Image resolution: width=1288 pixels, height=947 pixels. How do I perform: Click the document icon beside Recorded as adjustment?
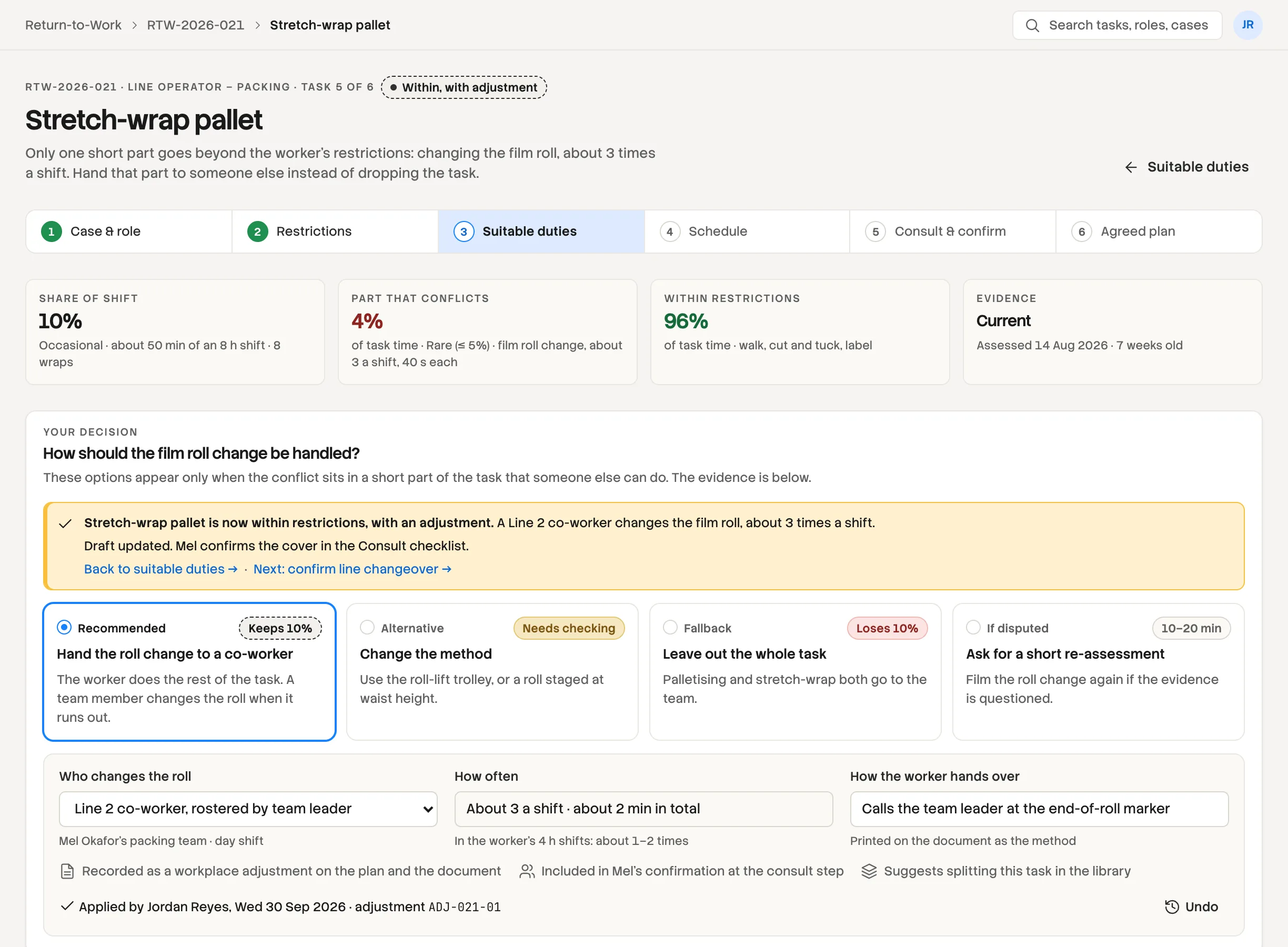pyautogui.click(x=67, y=871)
